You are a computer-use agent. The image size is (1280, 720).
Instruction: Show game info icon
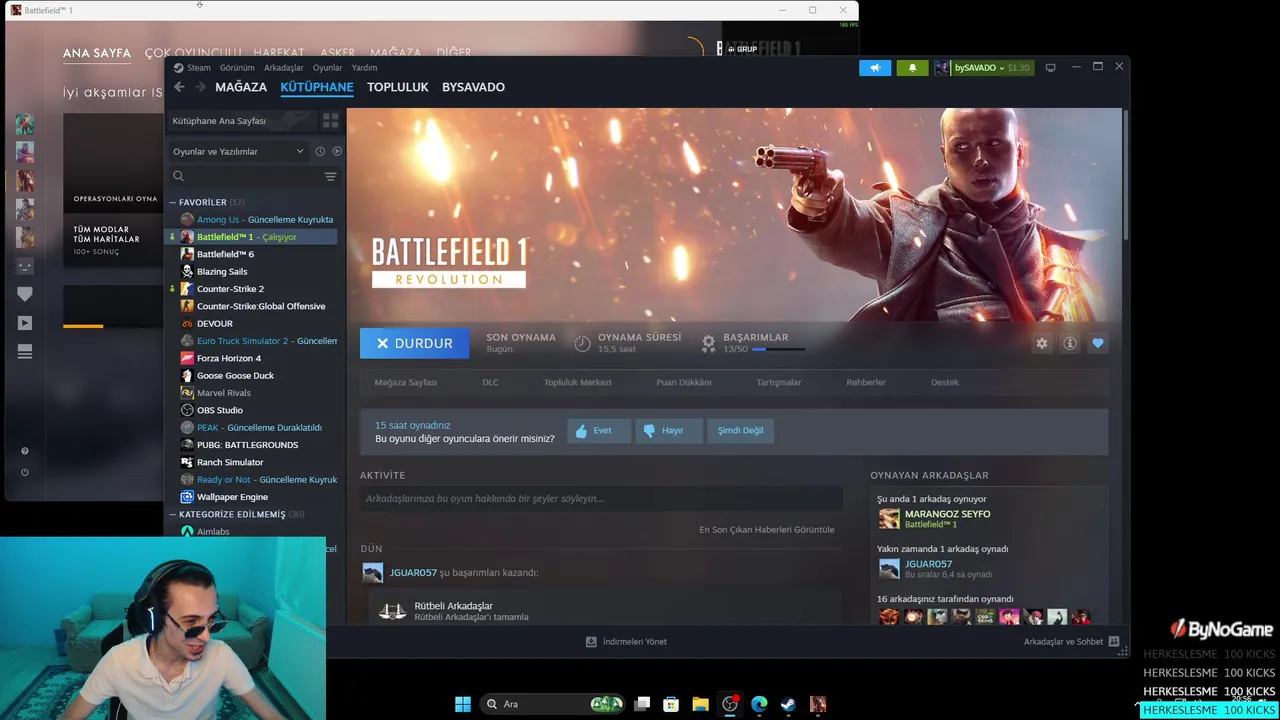click(1070, 343)
